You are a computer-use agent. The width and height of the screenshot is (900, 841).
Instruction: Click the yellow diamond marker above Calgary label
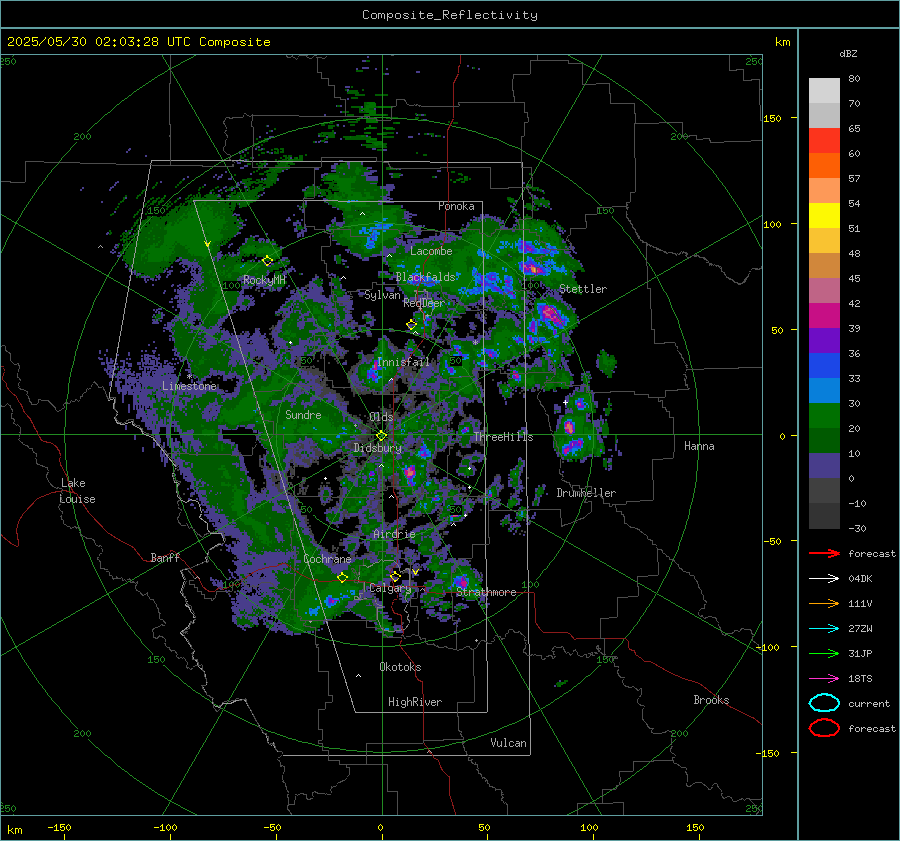pyautogui.click(x=395, y=576)
